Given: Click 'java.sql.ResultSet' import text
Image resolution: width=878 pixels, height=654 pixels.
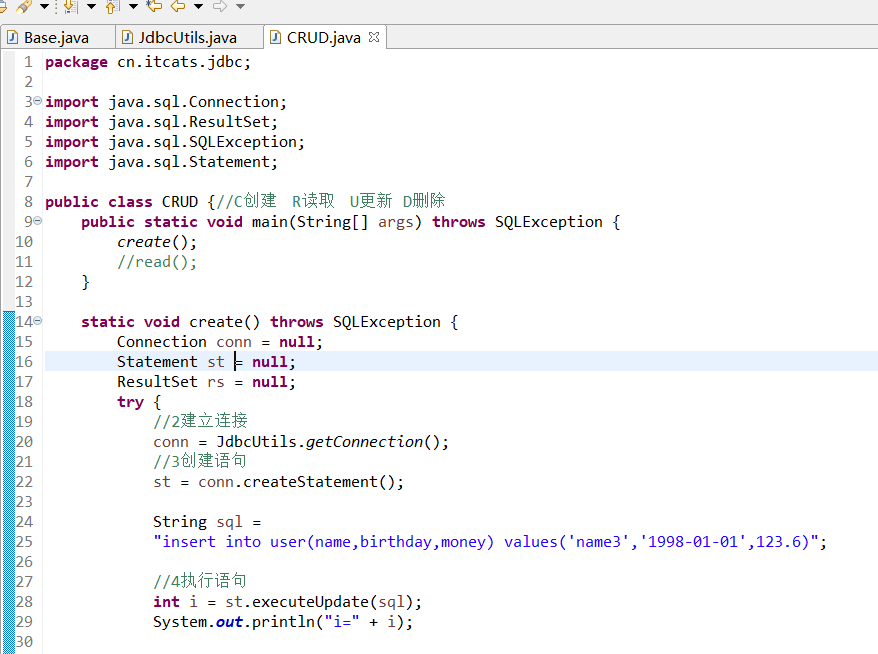Looking at the screenshot, I should tap(189, 122).
